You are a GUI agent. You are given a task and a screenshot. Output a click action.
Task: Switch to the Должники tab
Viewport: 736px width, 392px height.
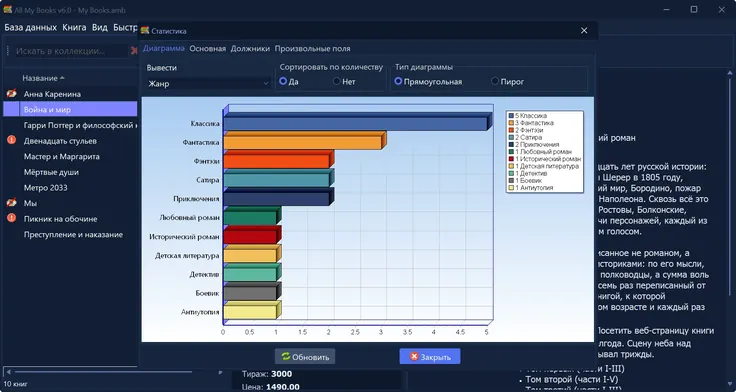(250, 48)
